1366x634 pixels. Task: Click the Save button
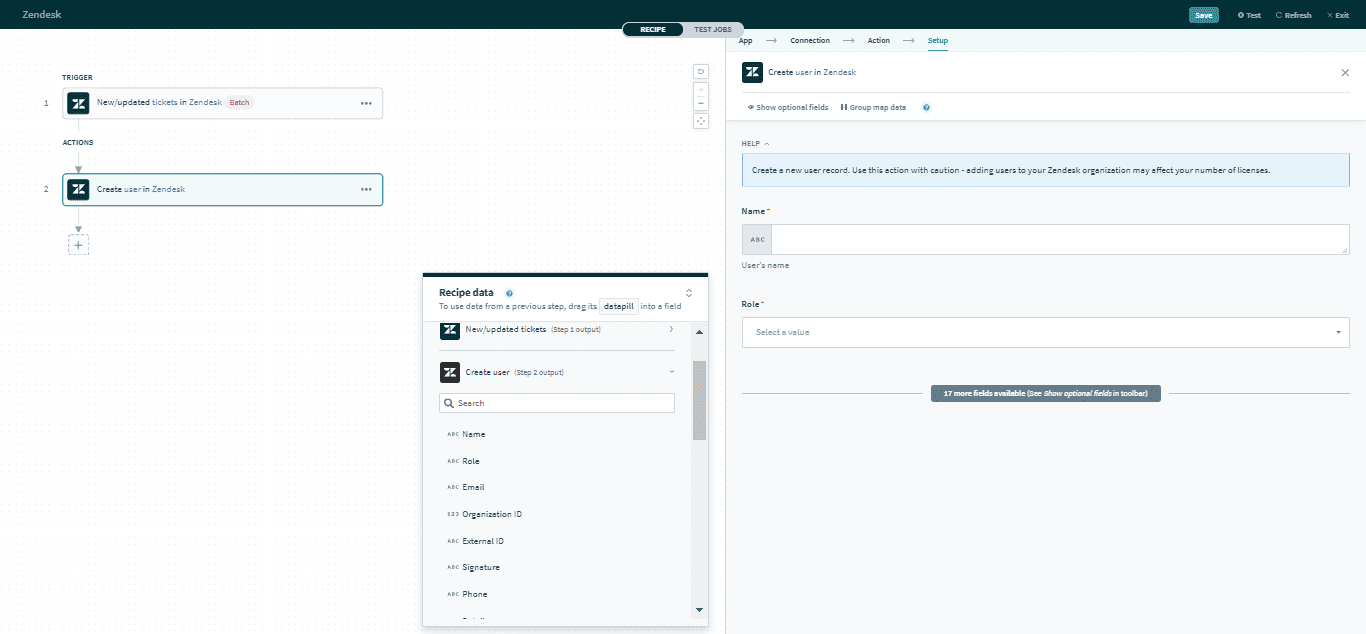(1203, 15)
